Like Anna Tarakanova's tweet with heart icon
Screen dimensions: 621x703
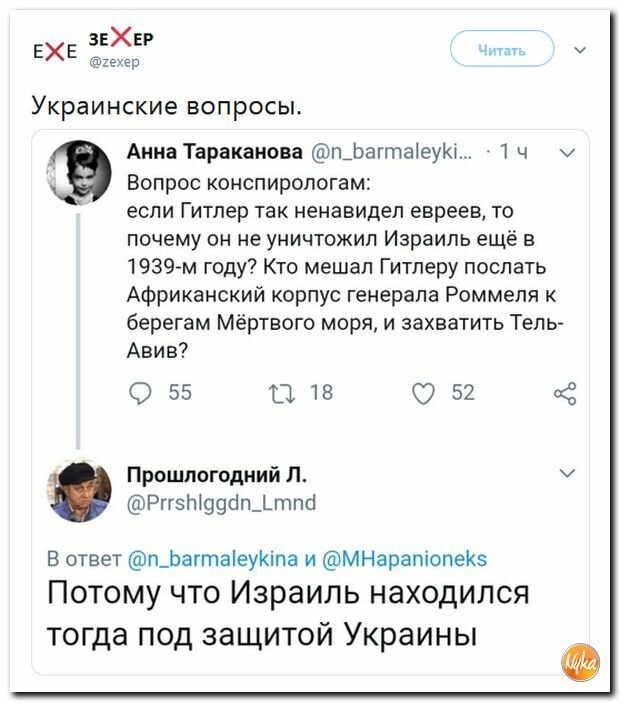(x=424, y=394)
